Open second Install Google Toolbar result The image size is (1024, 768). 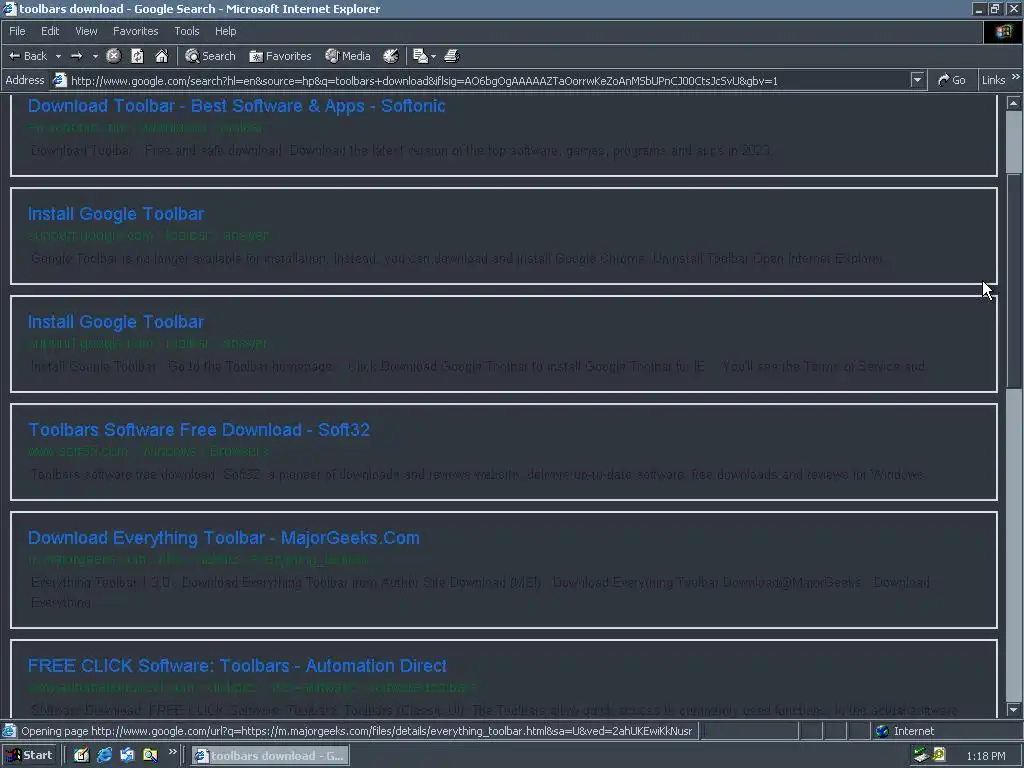(116, 322)
